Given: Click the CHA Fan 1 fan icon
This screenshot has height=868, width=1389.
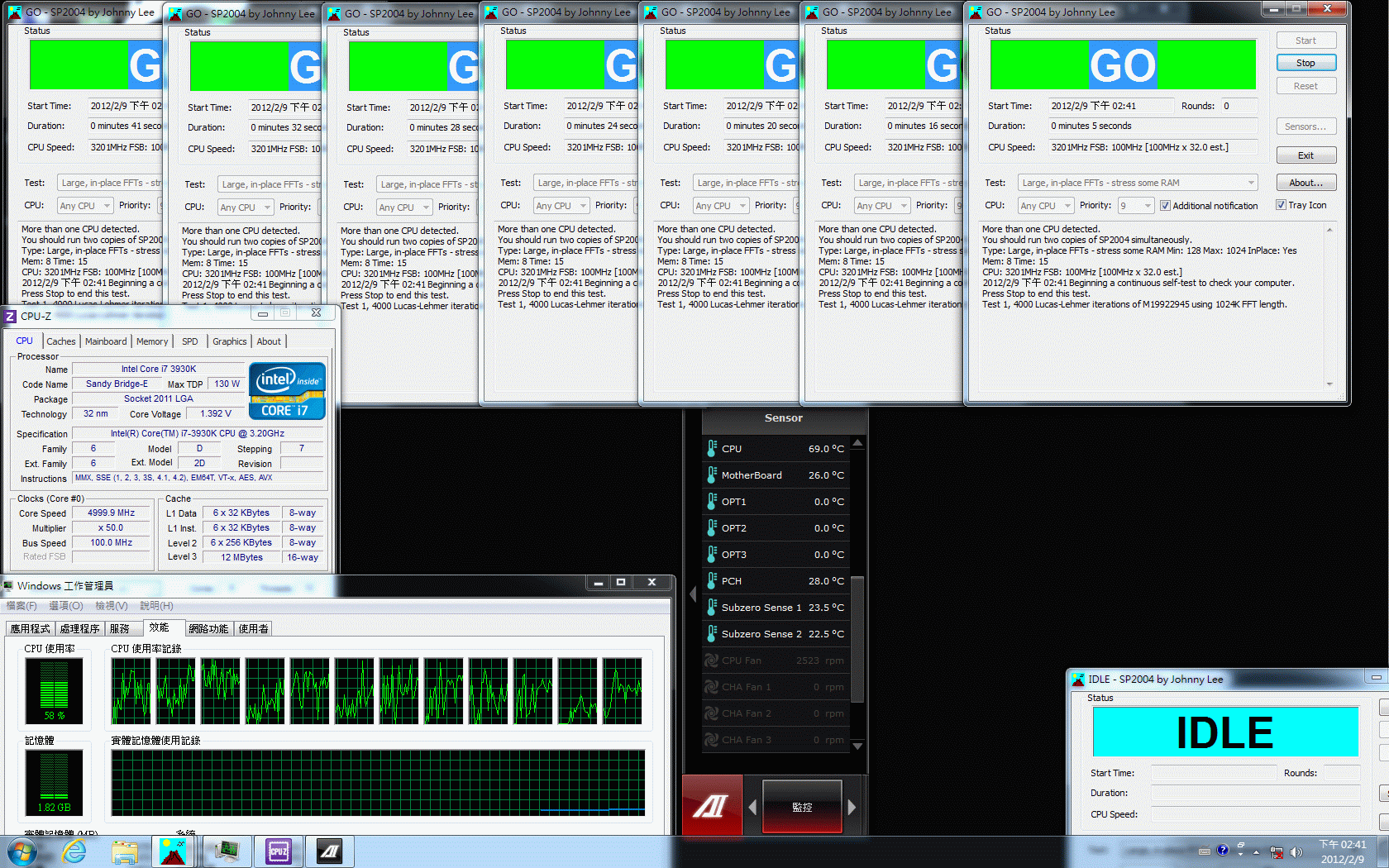Looking at the screenshot, I should [711, 686].
